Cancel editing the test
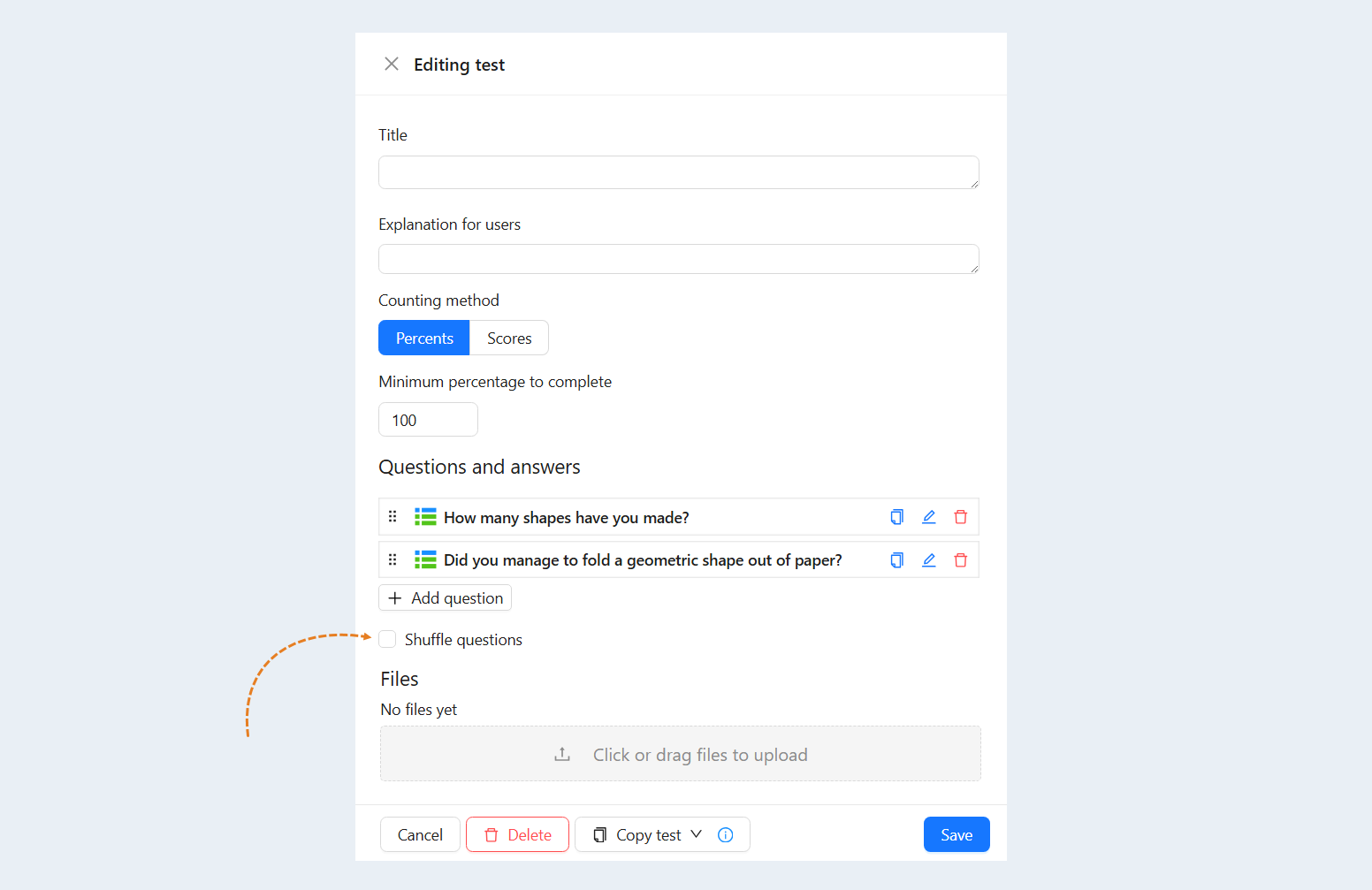 [420, 834]
